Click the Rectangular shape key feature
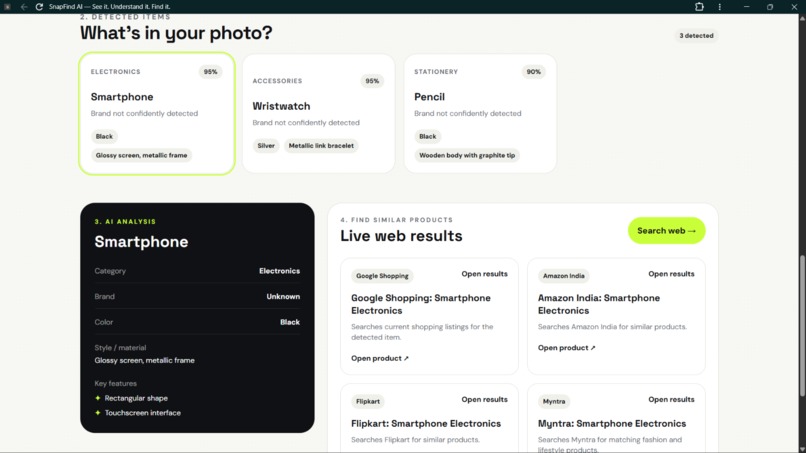 pos(136,398)
